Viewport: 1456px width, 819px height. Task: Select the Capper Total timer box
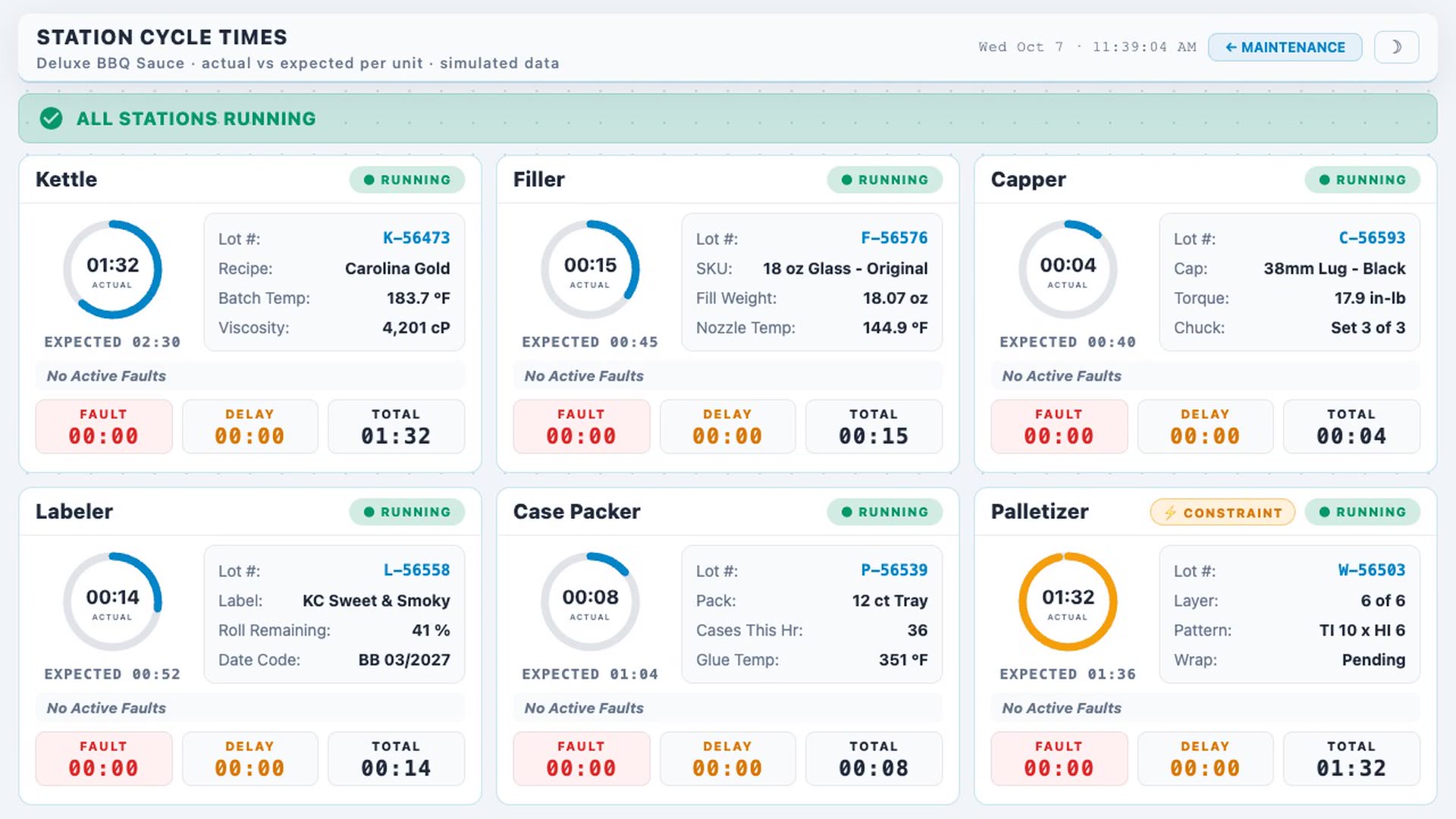1351,427
